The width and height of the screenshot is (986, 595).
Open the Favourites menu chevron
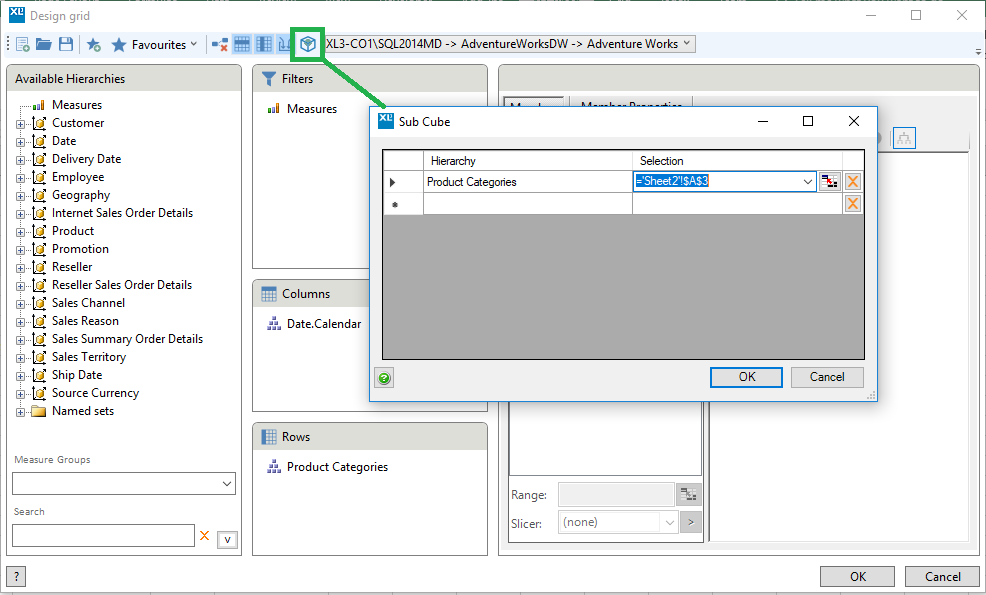pyautogui.click(x=193, y=44)
